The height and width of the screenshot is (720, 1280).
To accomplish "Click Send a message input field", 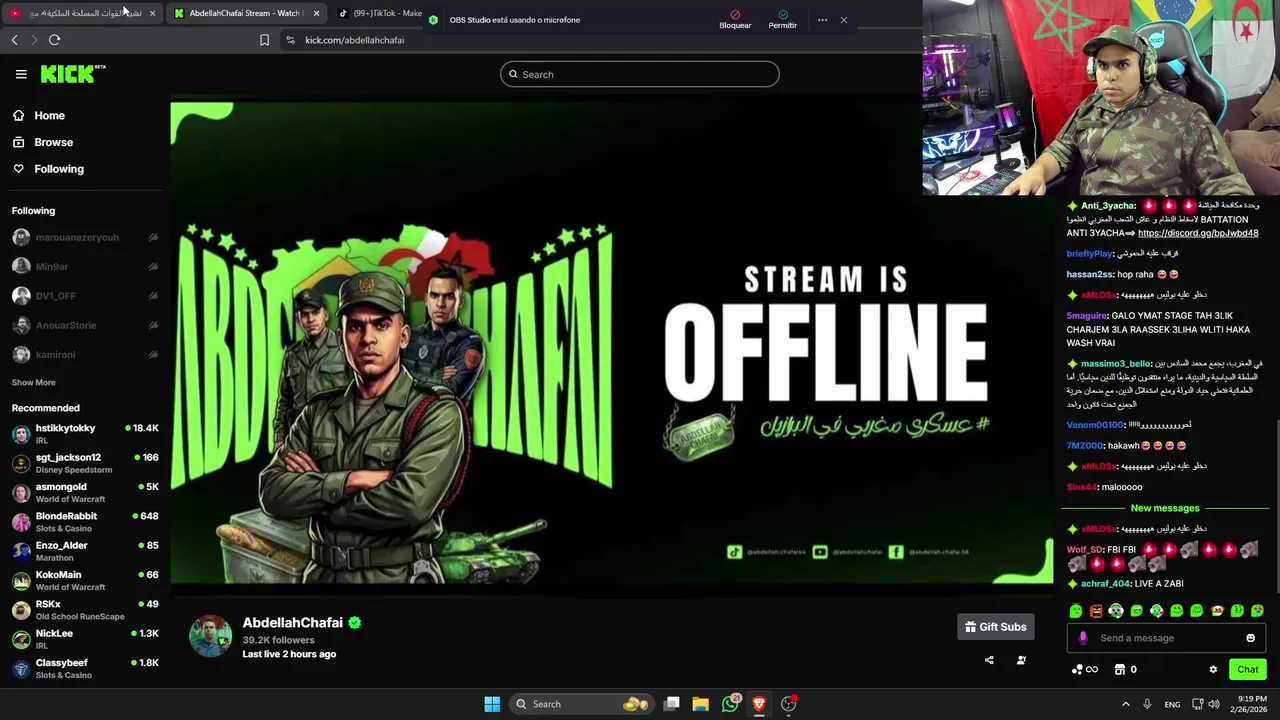I will click(x=1166, y=638).
